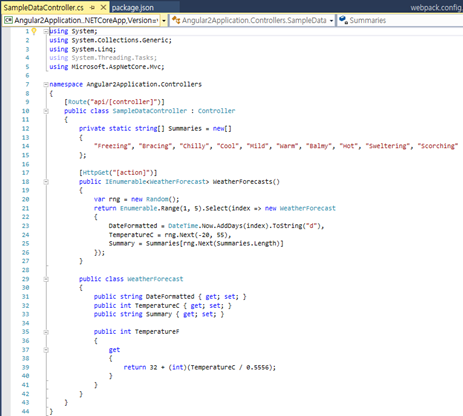
Task: Click the "Sweltering" string literal
Action: tap(388, 146)
